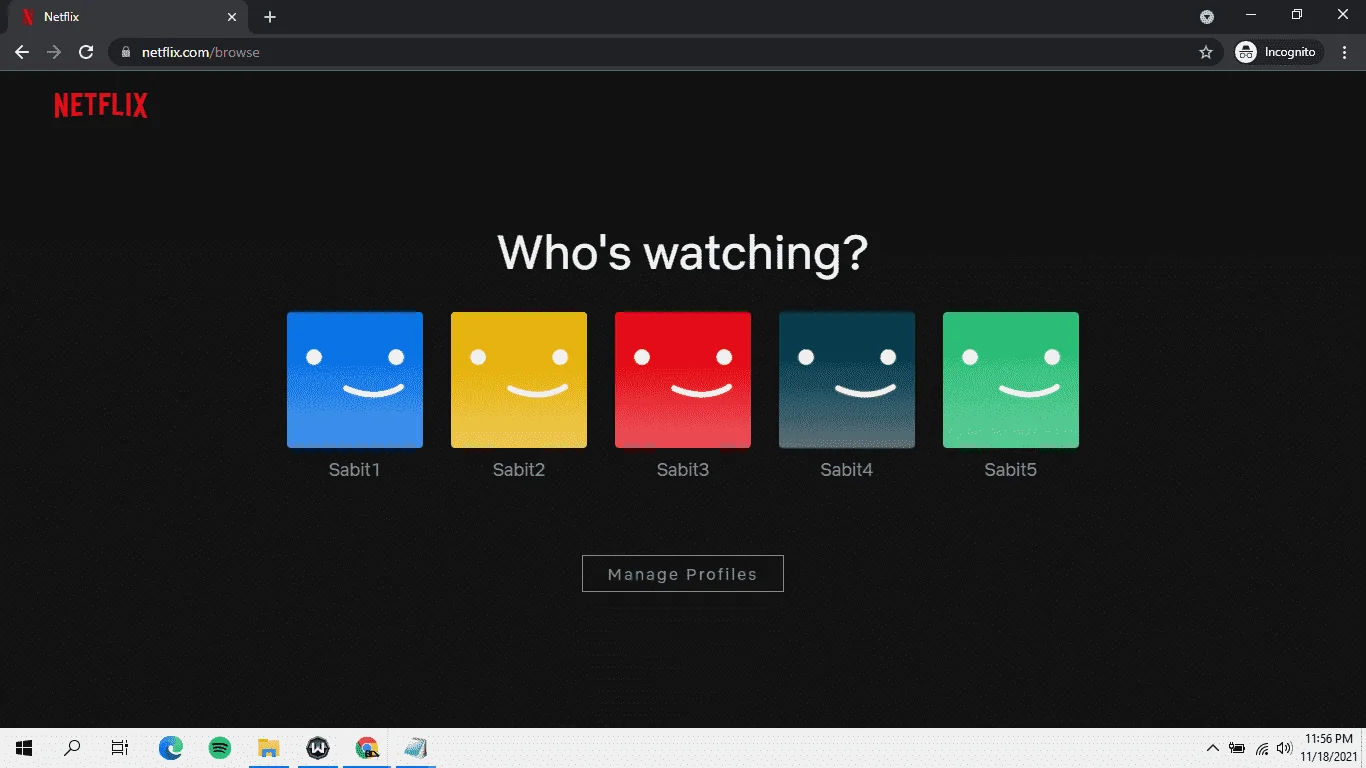Open Spotify from the taskbar

click(220, 748)
